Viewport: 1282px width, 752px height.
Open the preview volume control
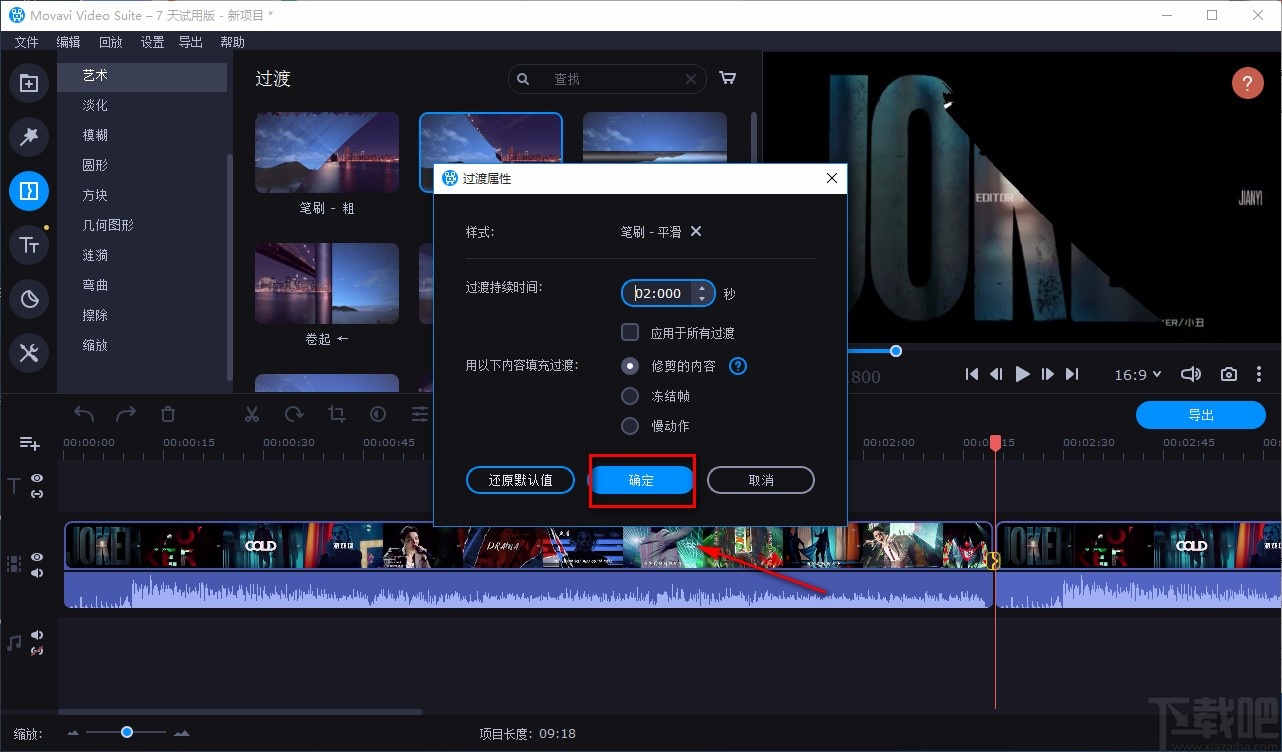point(1190,374)
